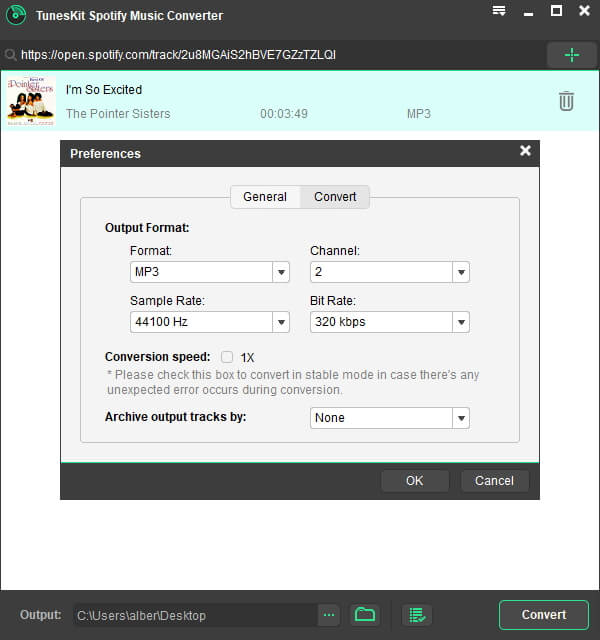Open the main menu icon in title bar
Image resolution: width=600 pixels, height=640 pixels.
pos(499,11)
